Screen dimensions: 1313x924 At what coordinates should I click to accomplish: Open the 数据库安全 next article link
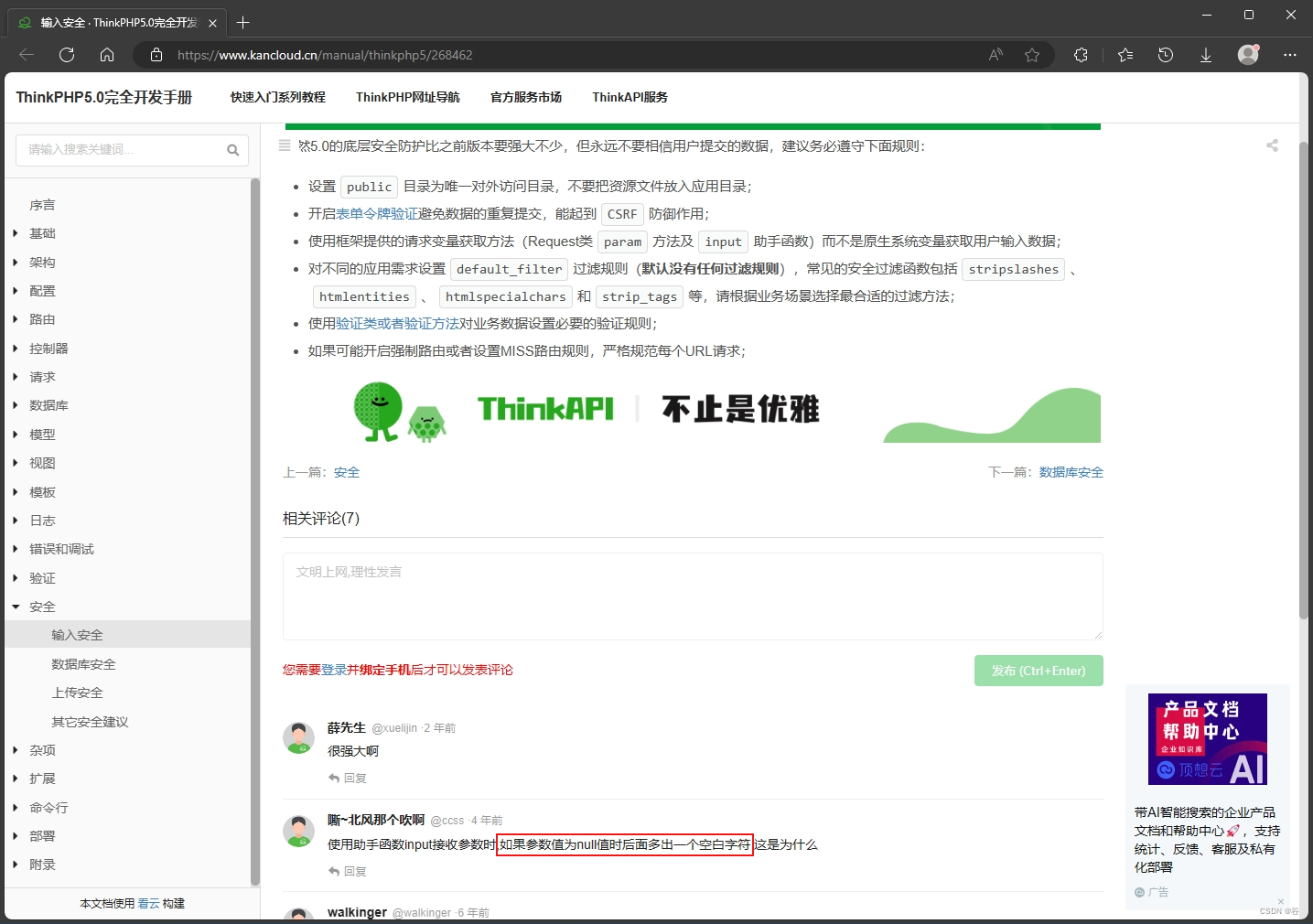(1071, 472)
